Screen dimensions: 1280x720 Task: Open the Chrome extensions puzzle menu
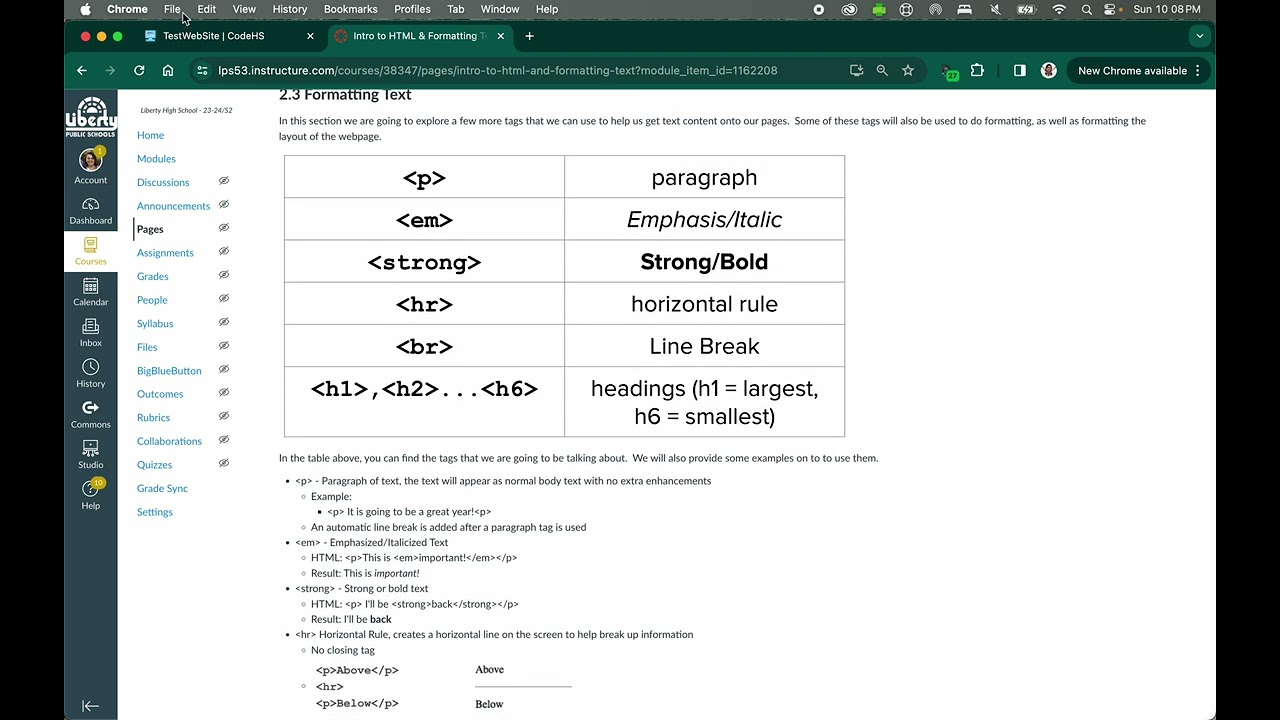pos(977,71)
